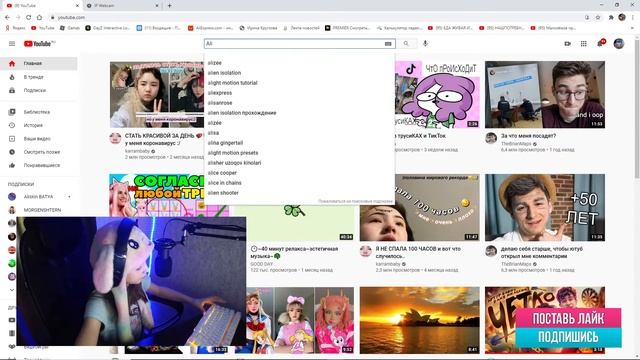Open a new browser tab with plus
640x360 pixels.
tap(169, 5)
